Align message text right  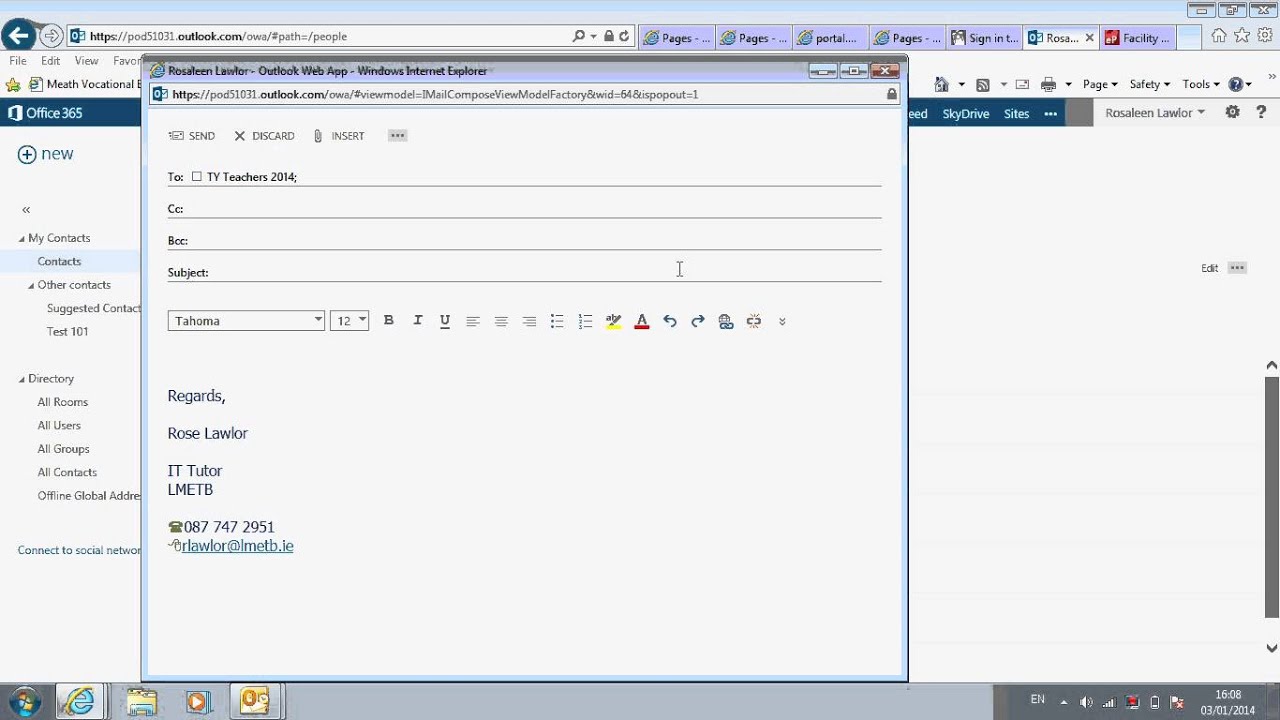pos(529,321)
